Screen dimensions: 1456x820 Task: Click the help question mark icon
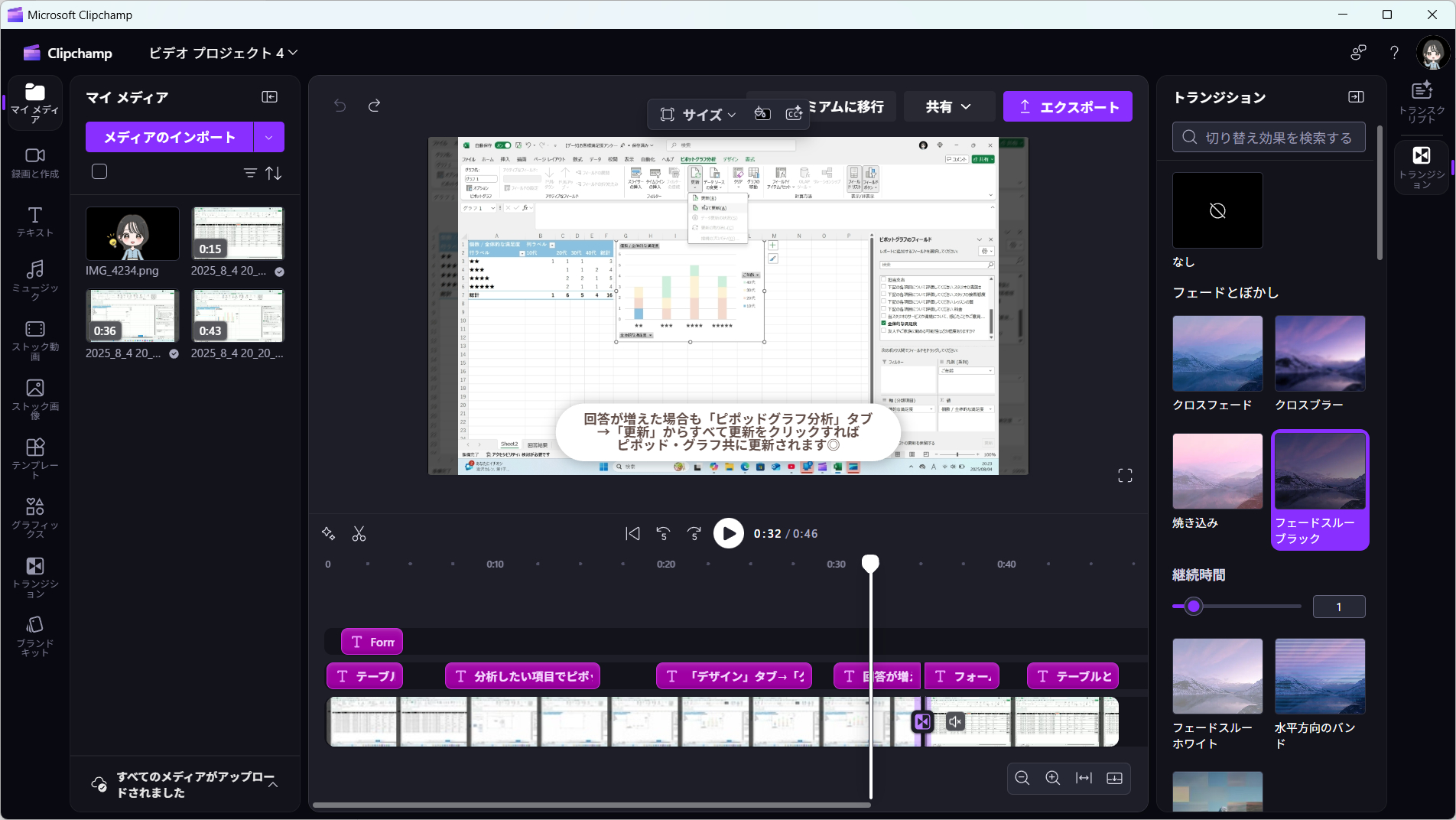click(1394, 53)
